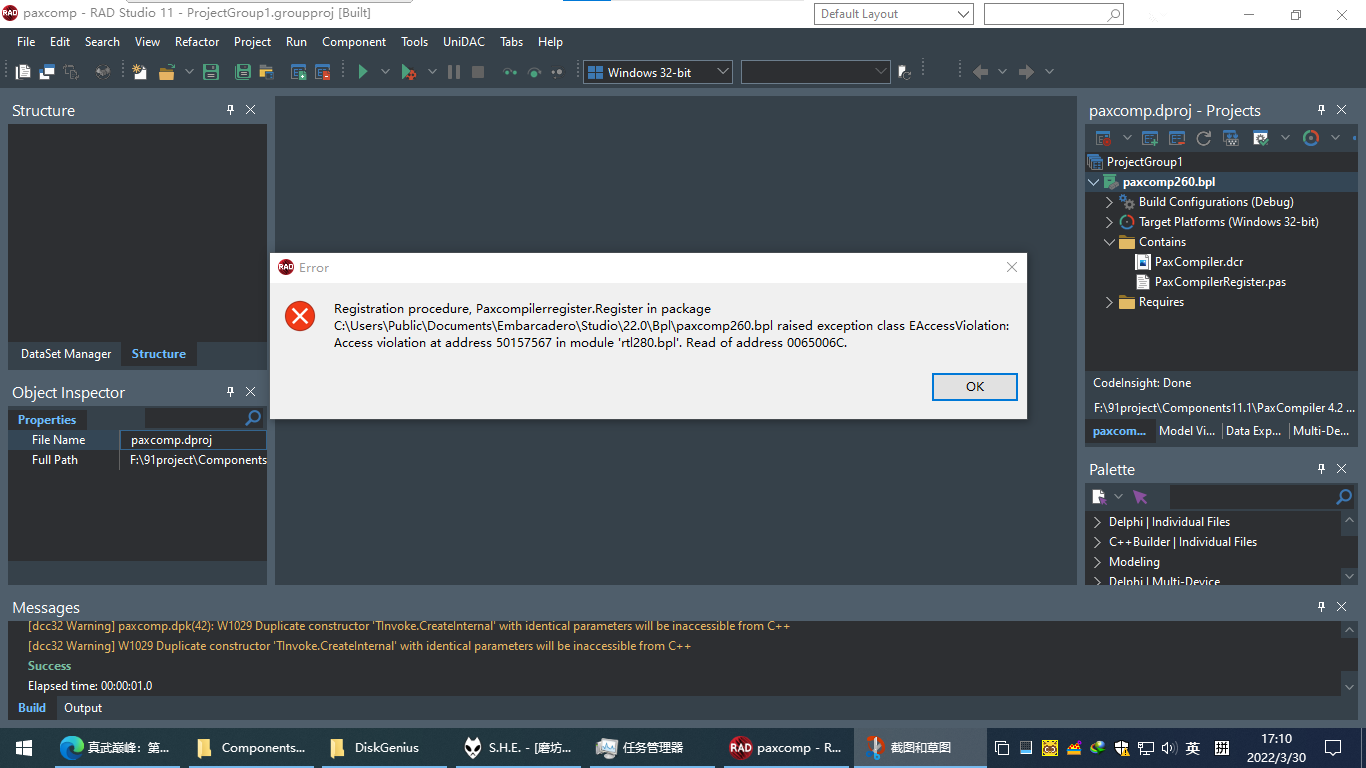The width and height of the screenshot is (1366, 768).
Task: Toggle the pushpin on the Palette panel
Action: 1321,469
